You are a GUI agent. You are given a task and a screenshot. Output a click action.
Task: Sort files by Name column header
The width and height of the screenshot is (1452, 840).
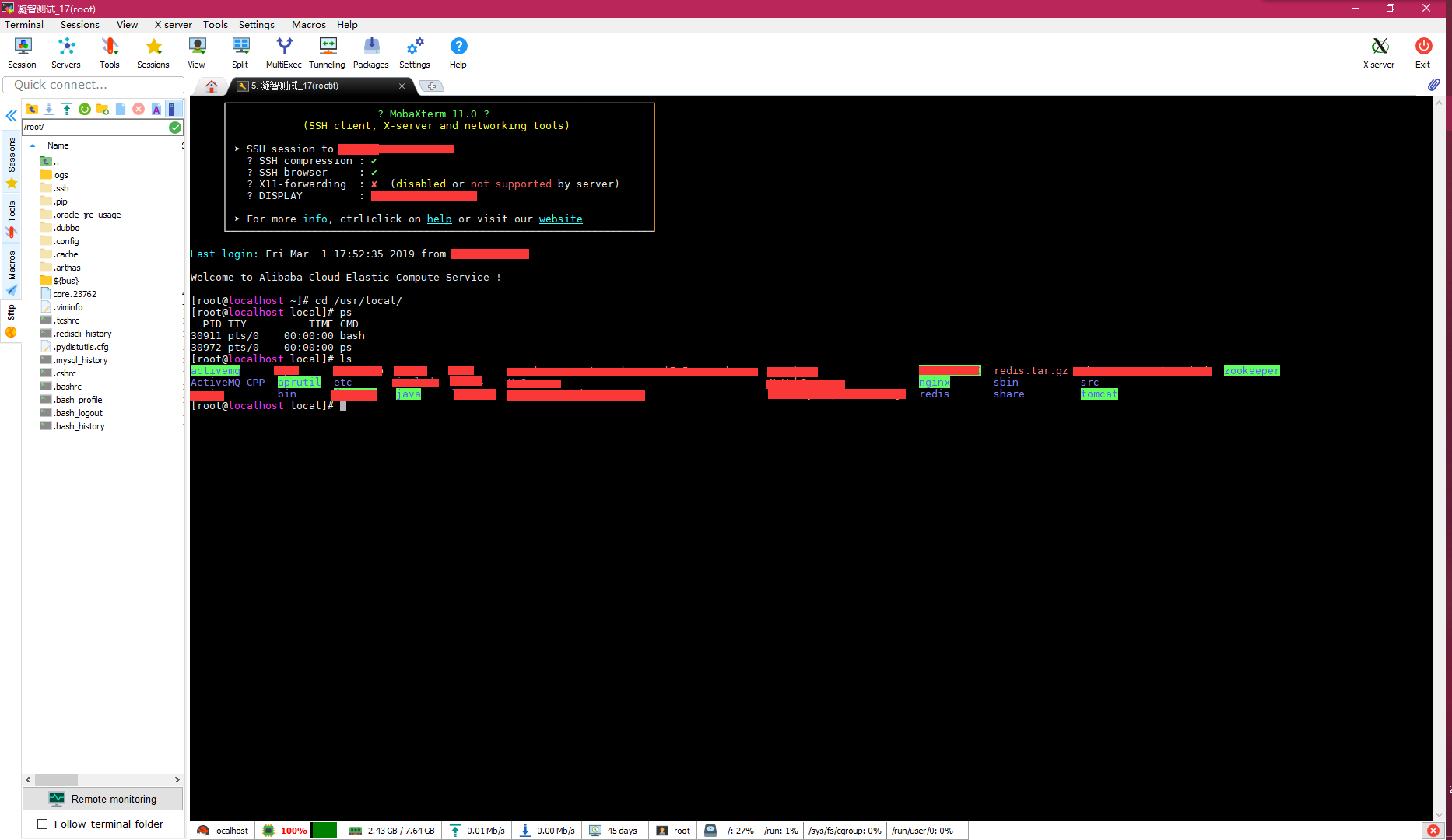point(58,145)
